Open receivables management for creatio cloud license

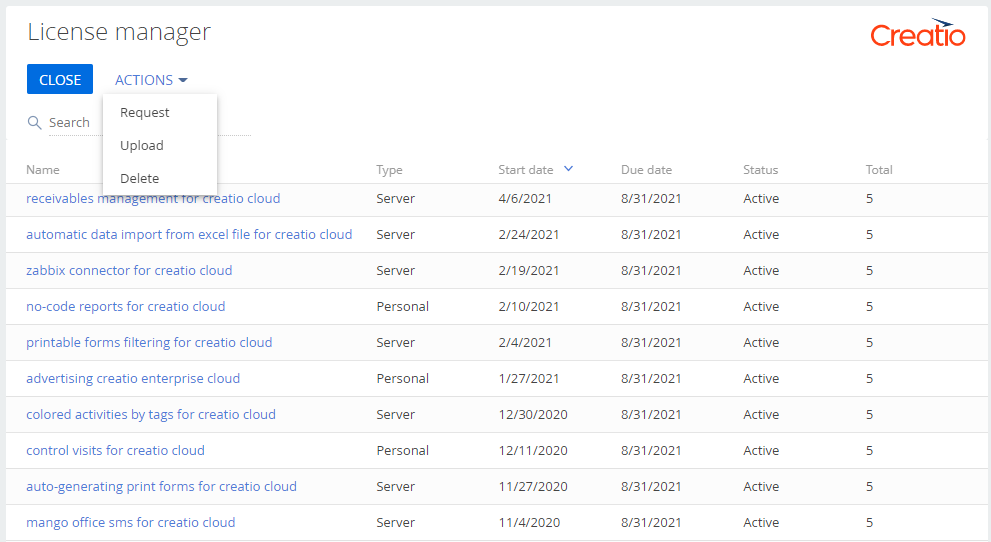pyautogui.click(x=153, y=198)
